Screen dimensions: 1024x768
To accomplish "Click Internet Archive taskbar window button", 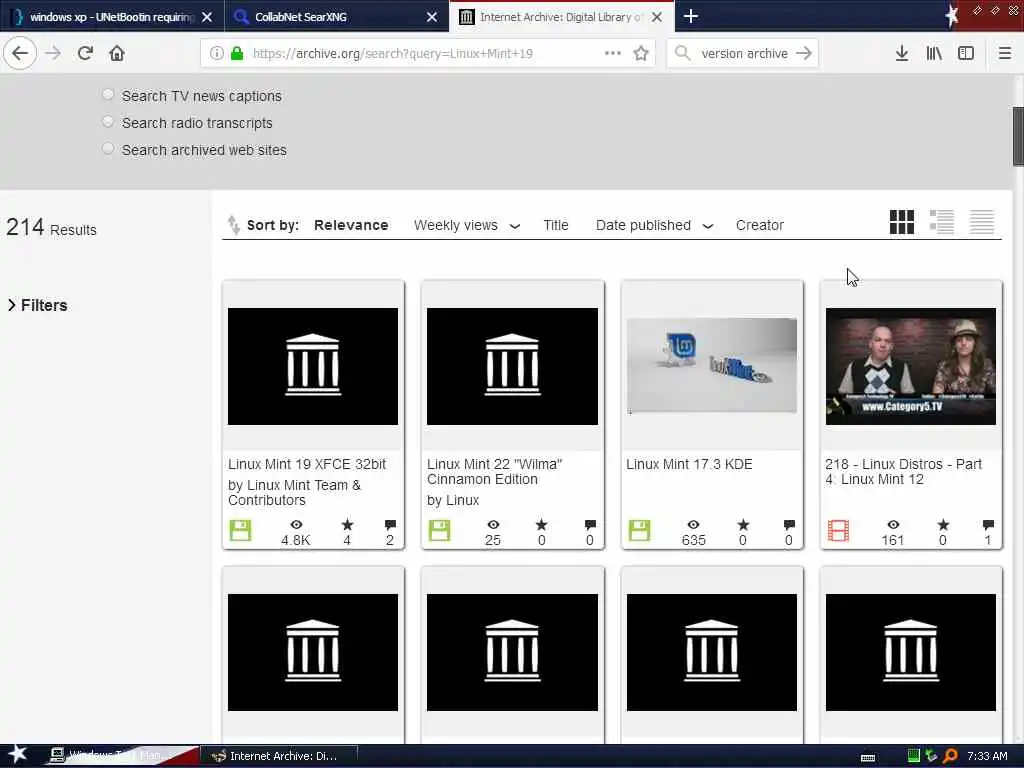I will tap(279, 756).
